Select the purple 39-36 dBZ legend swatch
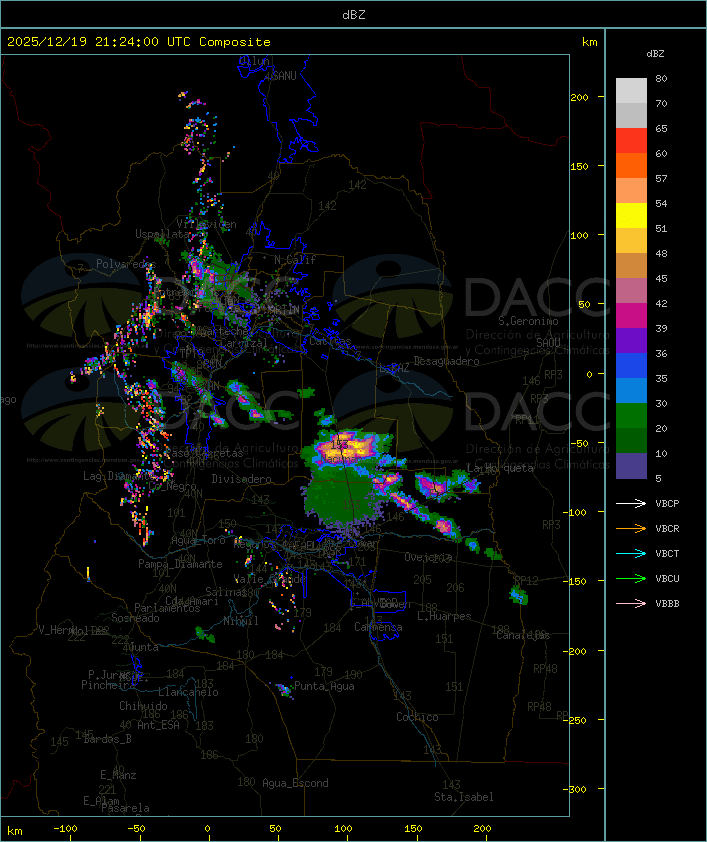Viewport: 707px width, 842px height. point(631,340)
